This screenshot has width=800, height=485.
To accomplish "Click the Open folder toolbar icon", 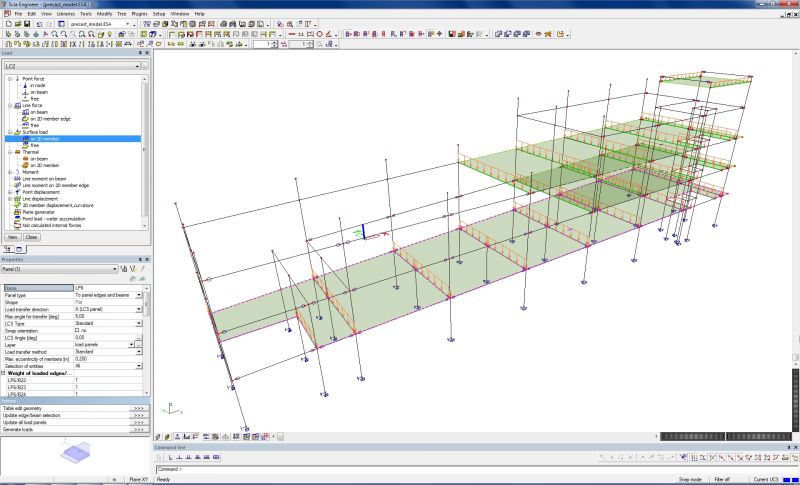I will [x=16, y=23].
